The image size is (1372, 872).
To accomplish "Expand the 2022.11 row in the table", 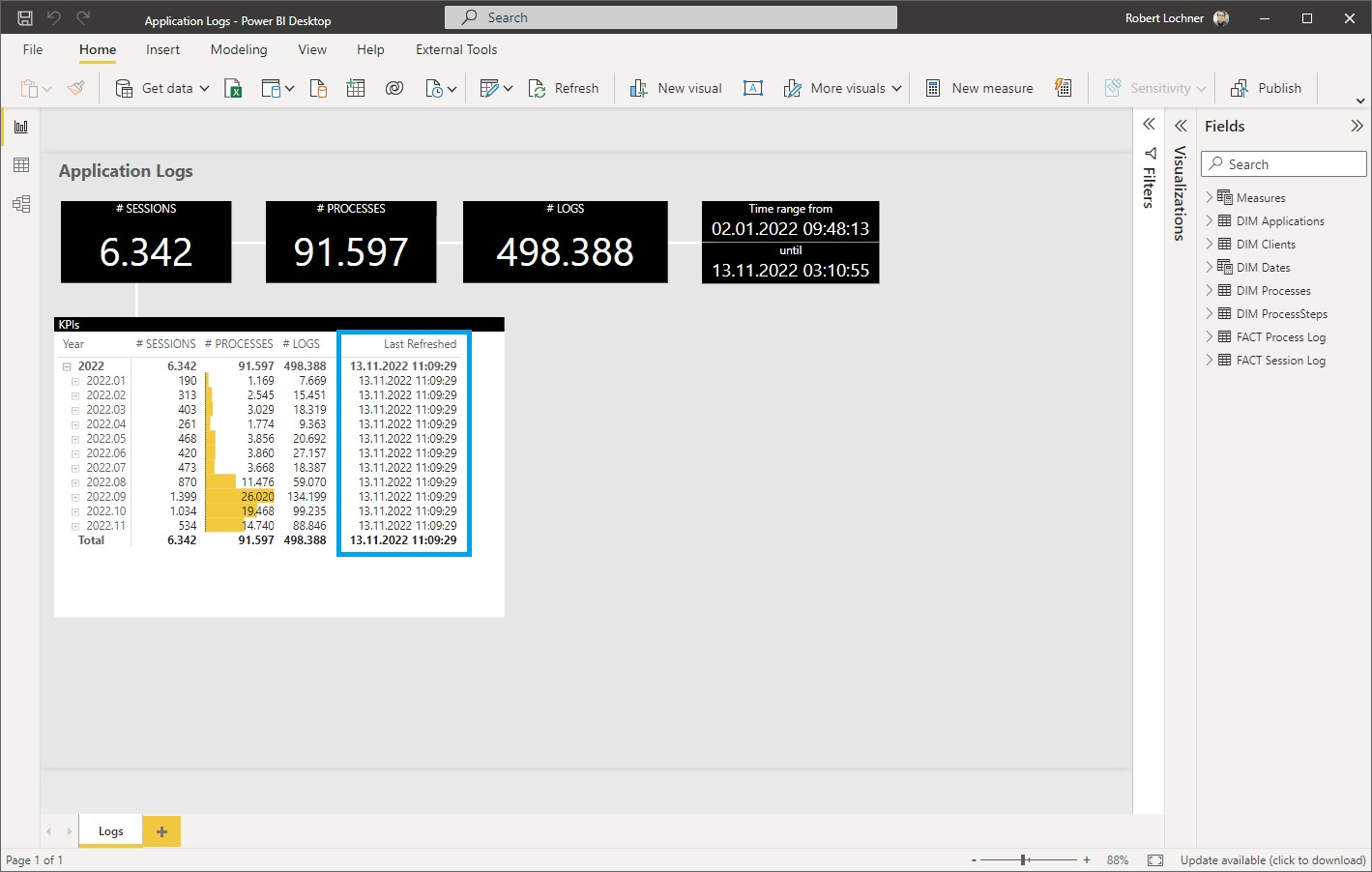I will click(75, 525).
